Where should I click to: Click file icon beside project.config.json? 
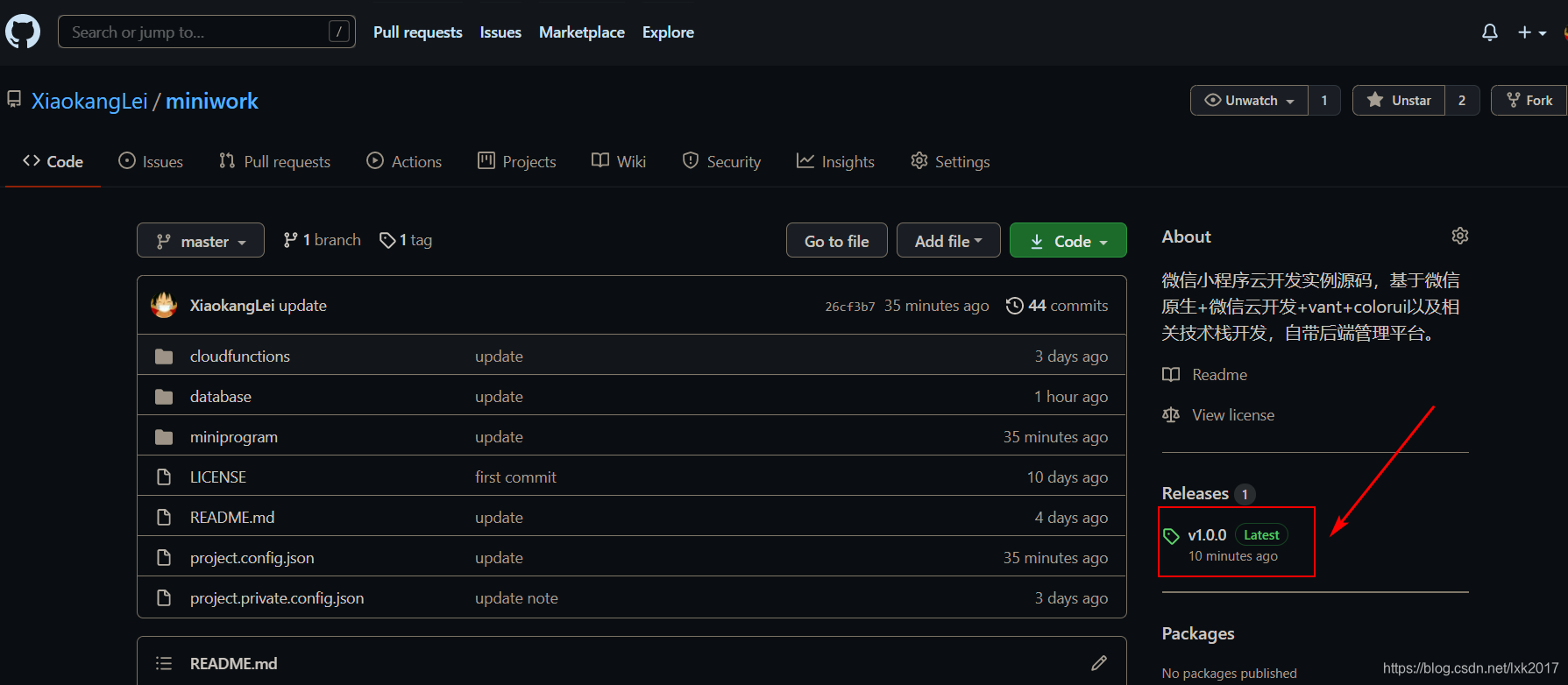(163, 558)
